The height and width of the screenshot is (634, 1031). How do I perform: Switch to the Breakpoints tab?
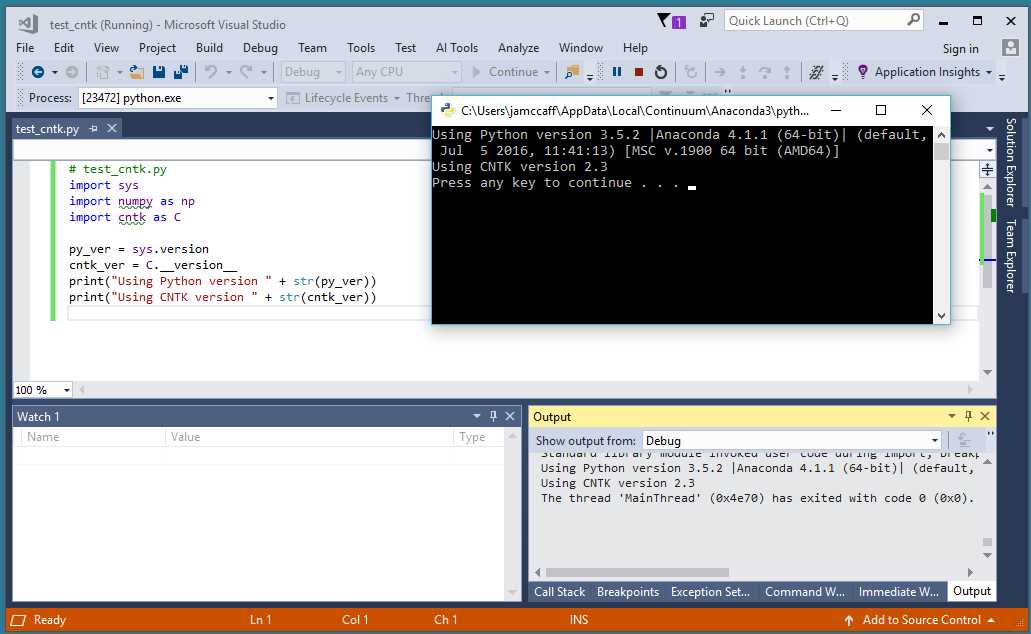[628, 591]
